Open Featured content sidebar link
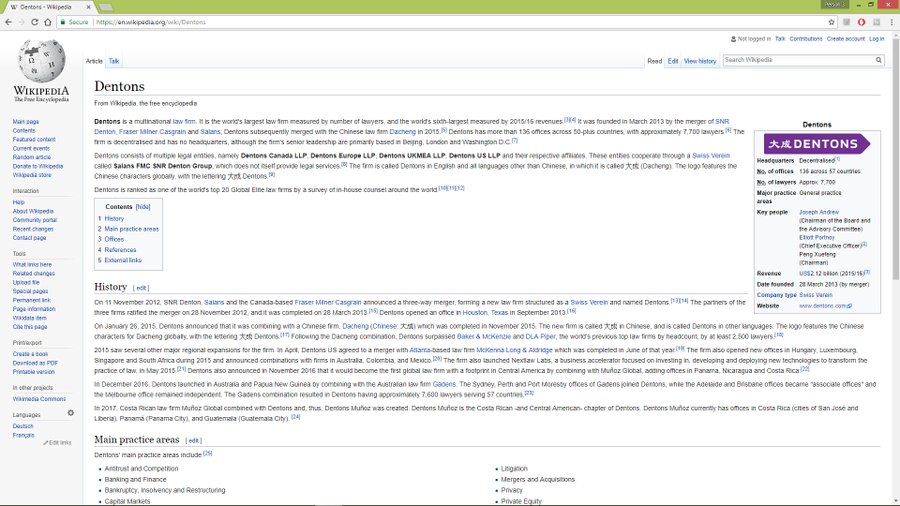 [x=34, y=139]
